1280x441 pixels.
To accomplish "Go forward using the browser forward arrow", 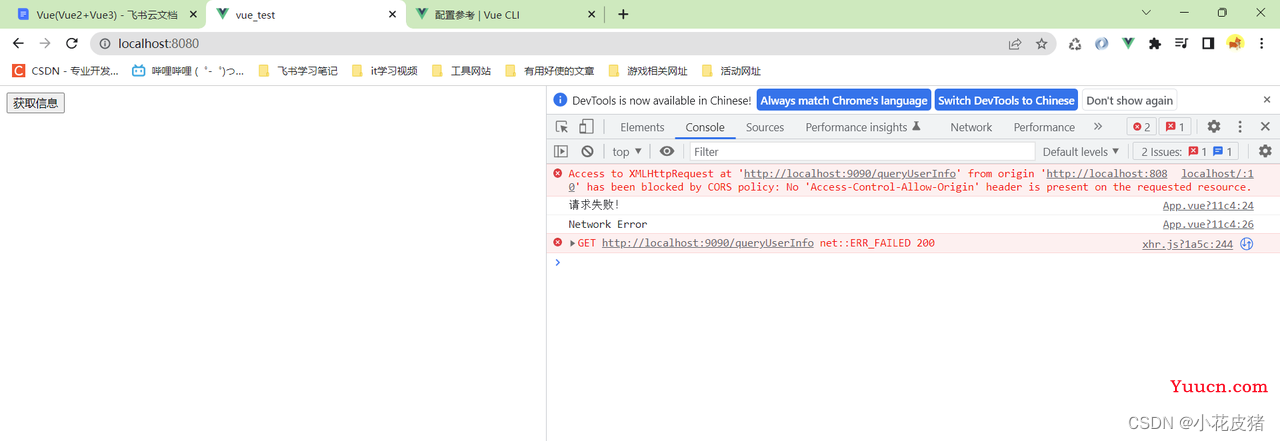I will pyautogui.click(x=45, y=43).
